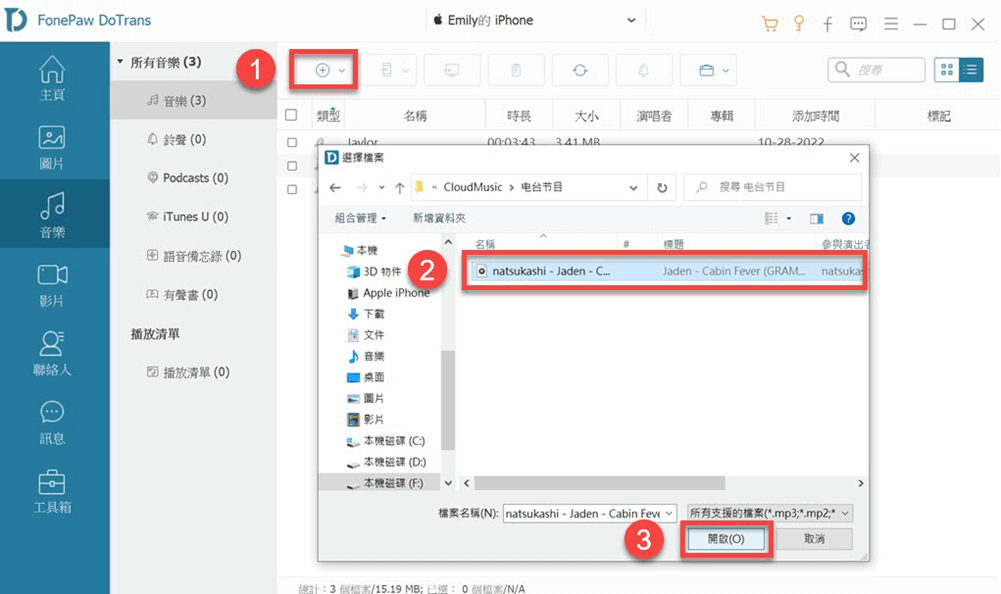Refresh the folder in file dialog
1001x594 pixels.
tap(662, 187)
